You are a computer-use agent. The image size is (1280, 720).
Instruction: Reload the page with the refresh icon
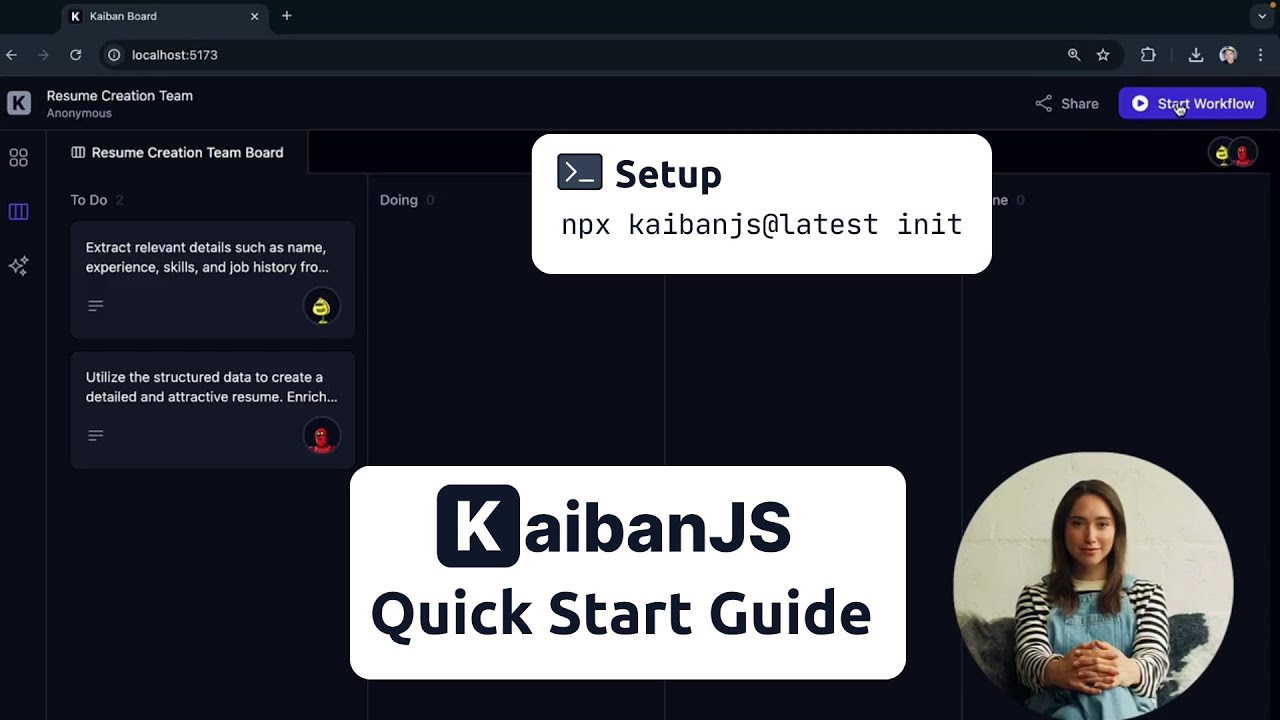(75, 55)
